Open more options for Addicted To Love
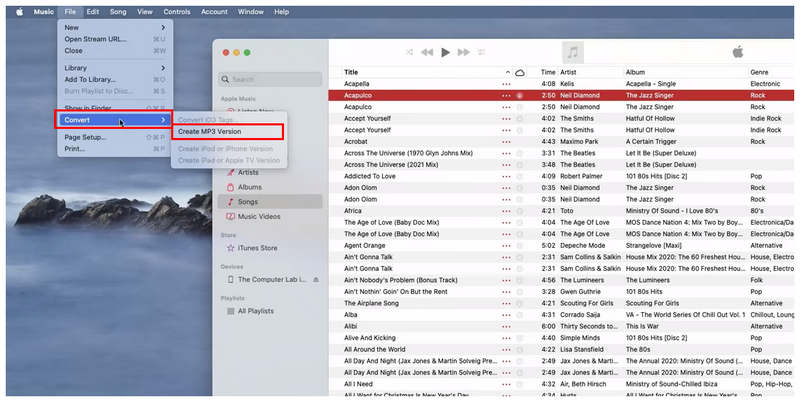 click(506, 177)
